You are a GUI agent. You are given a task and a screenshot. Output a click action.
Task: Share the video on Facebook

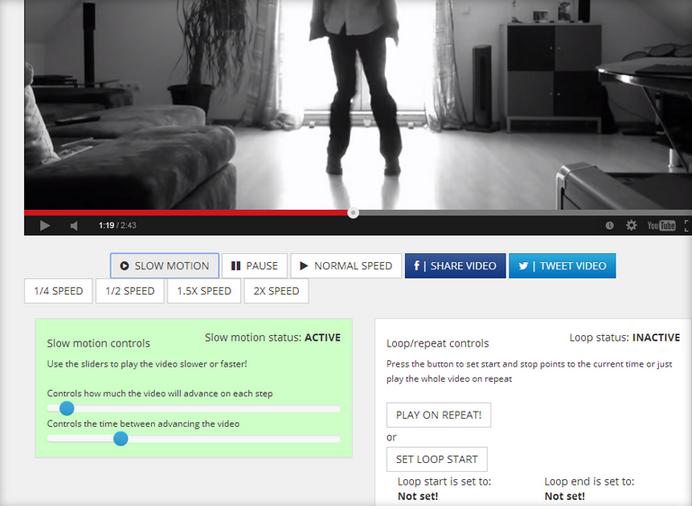455,266
